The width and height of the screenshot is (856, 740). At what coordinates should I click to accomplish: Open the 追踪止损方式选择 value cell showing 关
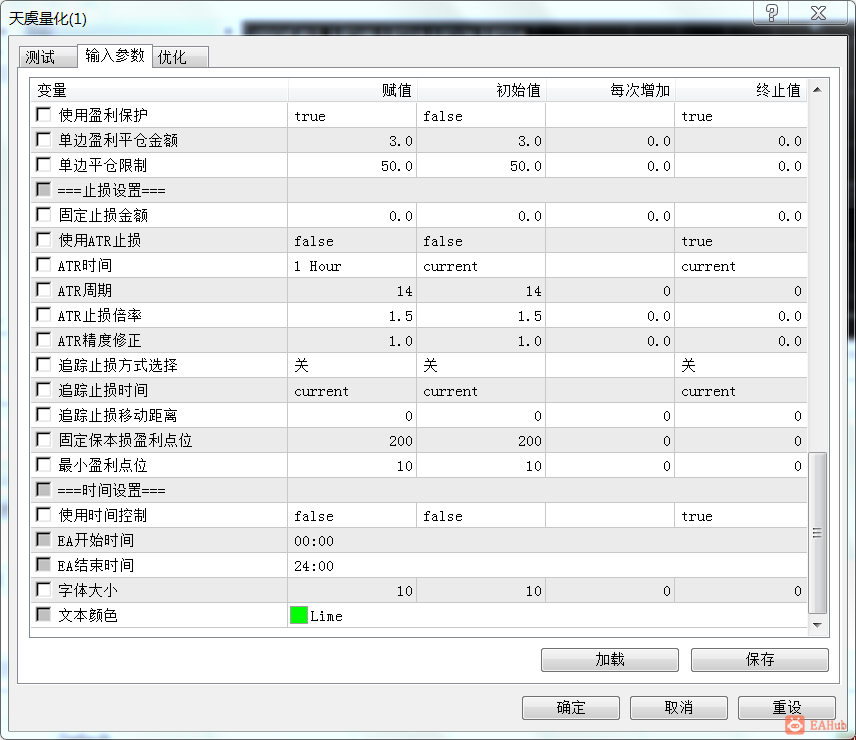click(352, 365)
